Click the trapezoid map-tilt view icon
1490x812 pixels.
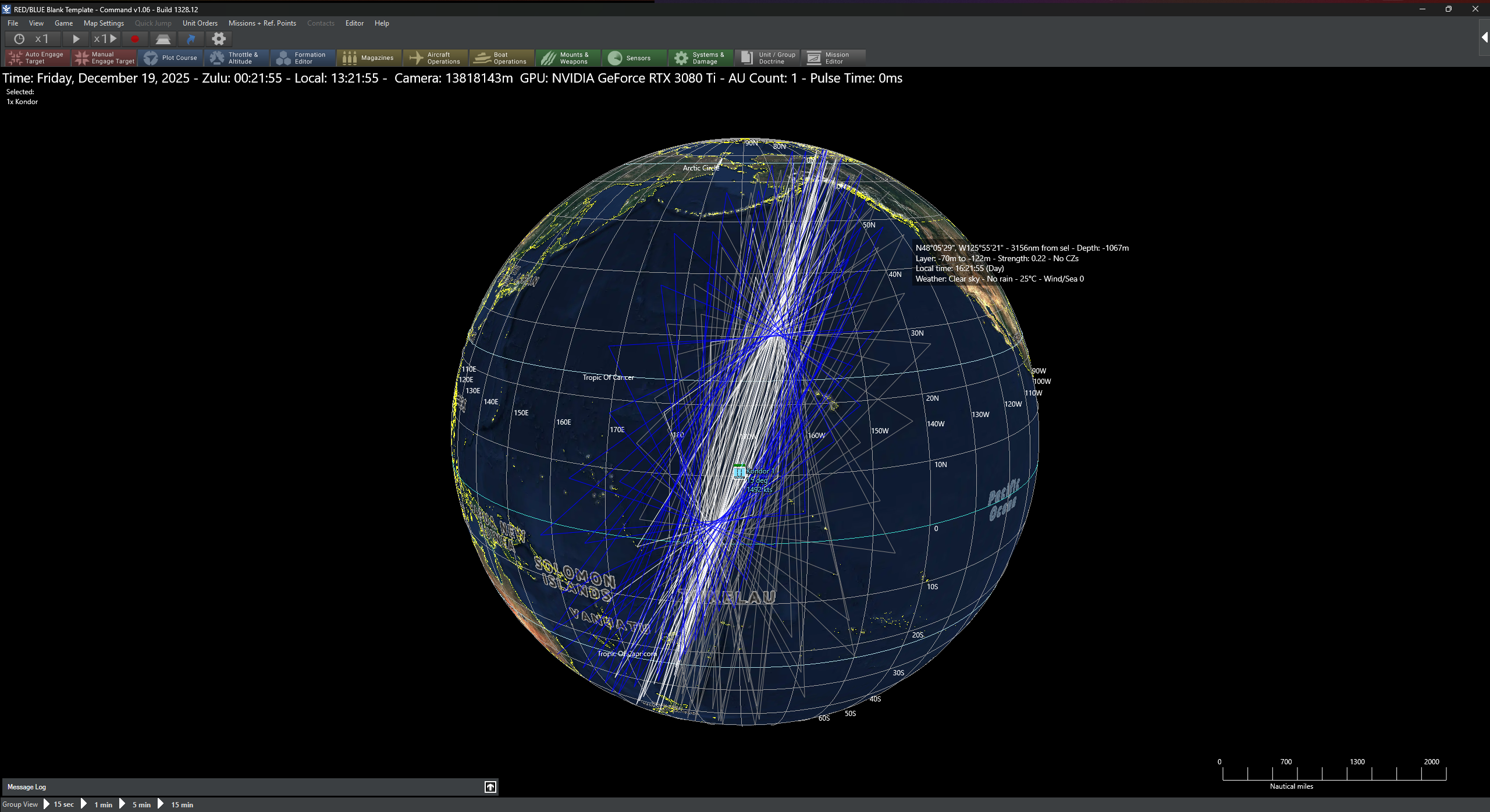click(163, 39)
